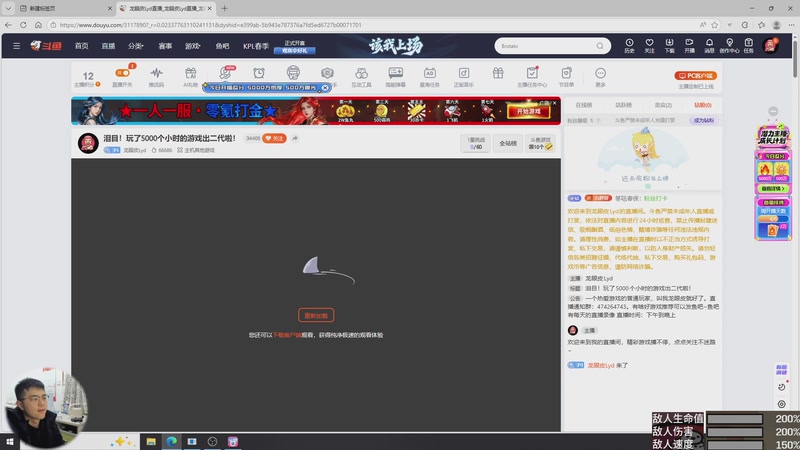Viewport: 800px width, 450px height.
Task: Click the search magnifier icon
Action: pos(600,46)
